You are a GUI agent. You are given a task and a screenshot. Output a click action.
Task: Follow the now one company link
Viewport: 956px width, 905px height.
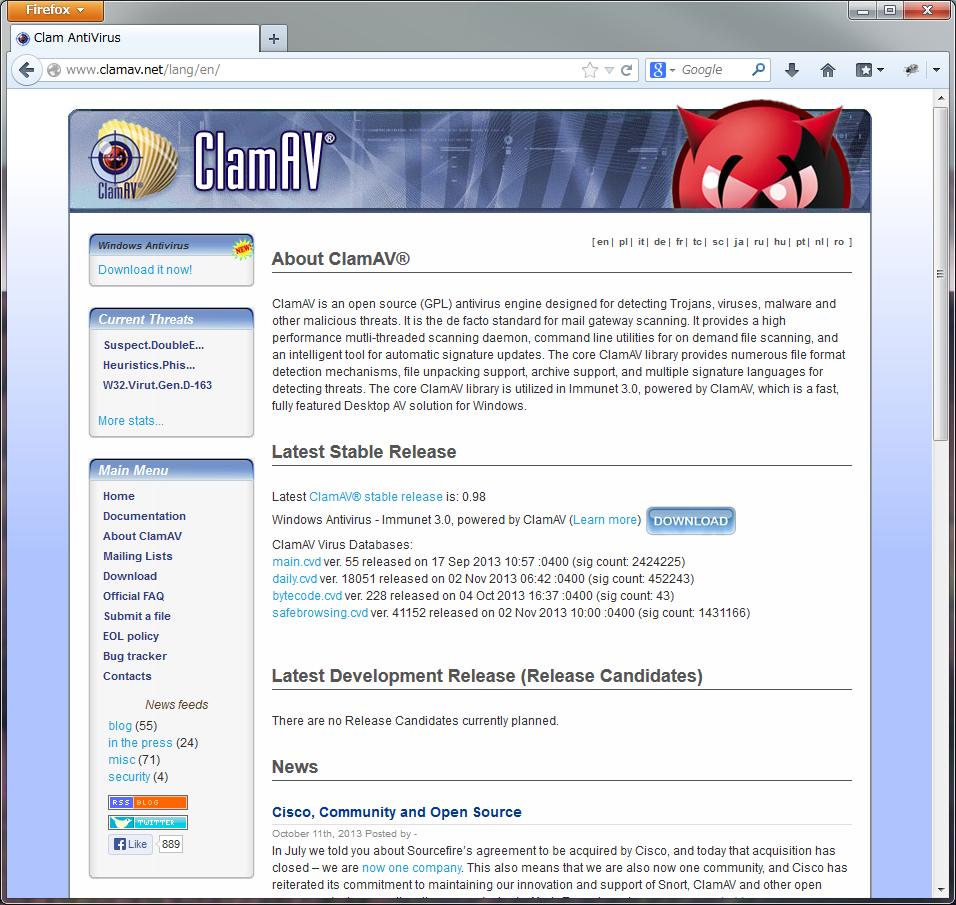pos(412,868)
